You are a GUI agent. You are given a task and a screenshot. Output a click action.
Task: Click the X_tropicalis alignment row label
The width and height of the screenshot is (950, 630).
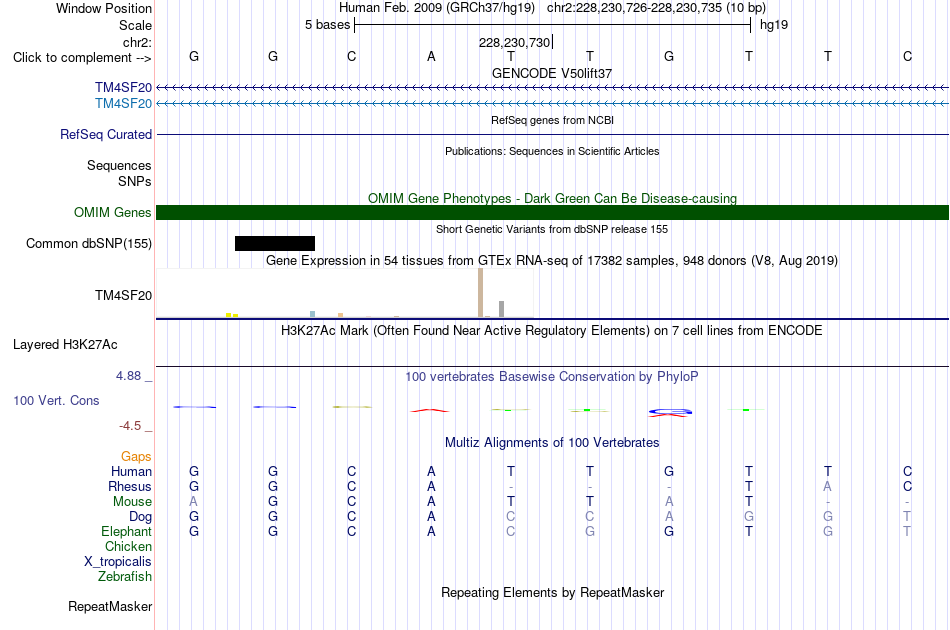(x=118, y=562)
